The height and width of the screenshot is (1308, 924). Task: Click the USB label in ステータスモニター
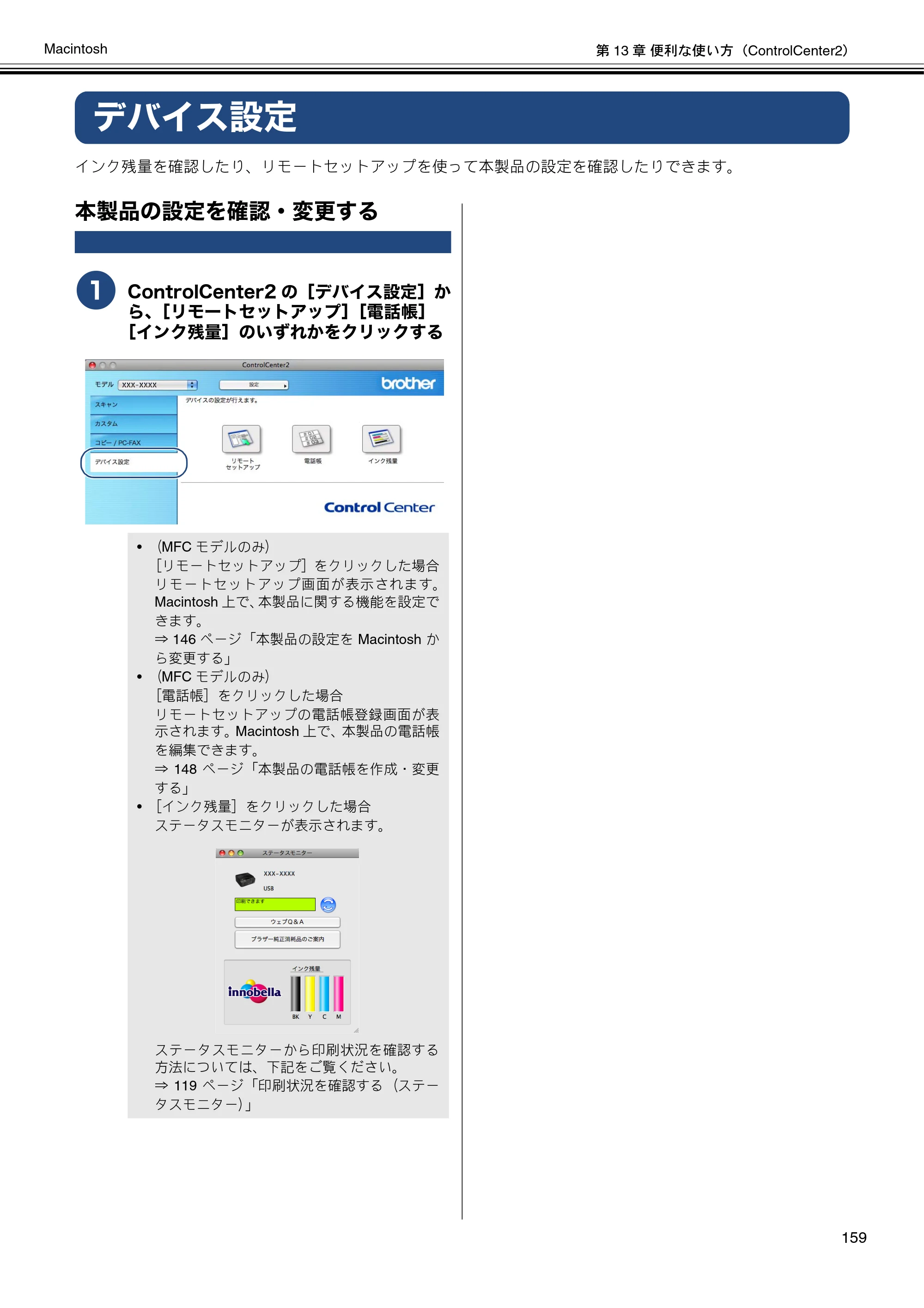pyautogui.click(x=268, y=889)
